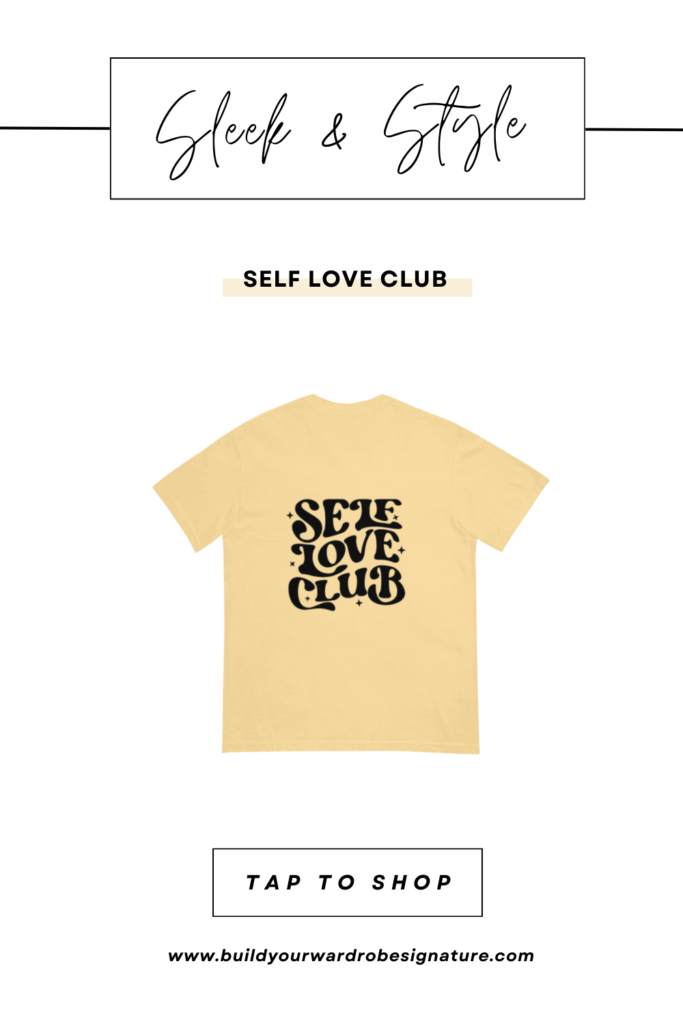Click the bottom hem of the yellow shirt

[x=351, y=749]
